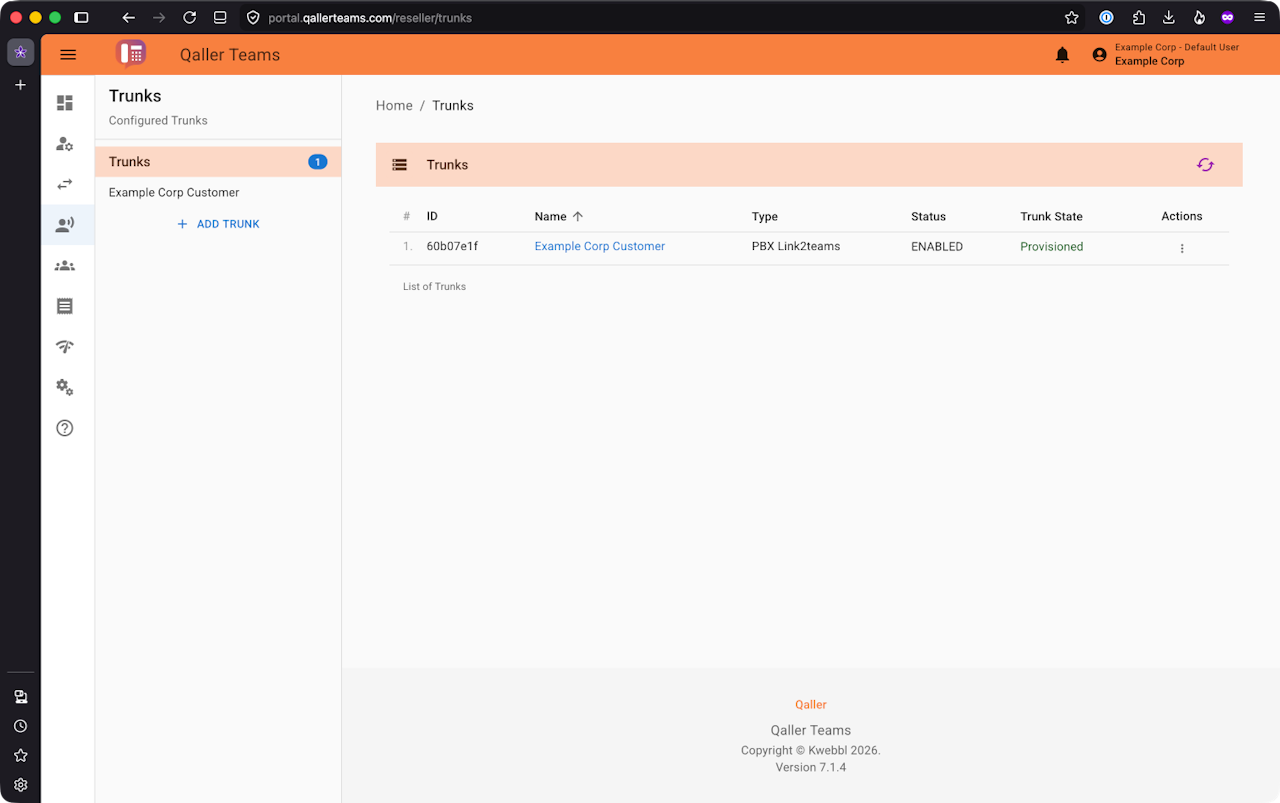Open the transfer arrows sidebar icon

[x=65, y=184]
